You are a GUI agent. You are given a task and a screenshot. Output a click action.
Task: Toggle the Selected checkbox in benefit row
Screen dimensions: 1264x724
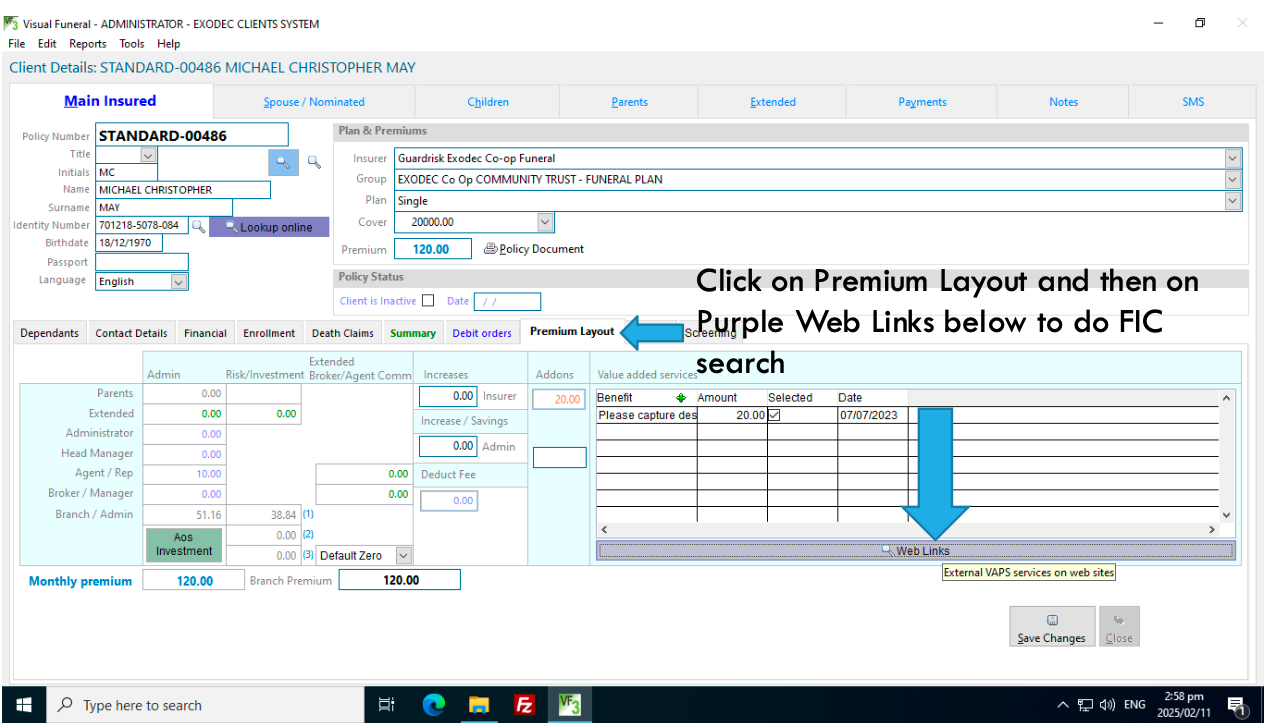(x=774, y=415)
